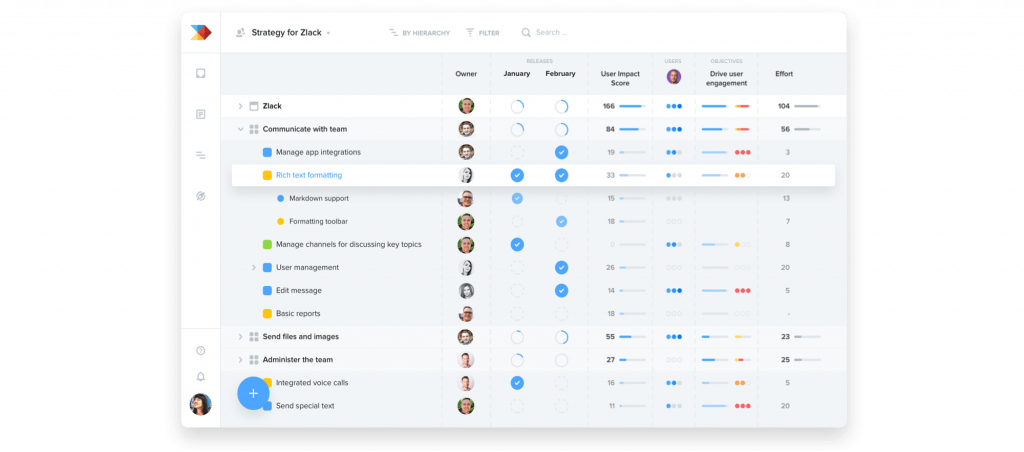
Task: Expand the Zlack product row
Action: tap(240, 106)
